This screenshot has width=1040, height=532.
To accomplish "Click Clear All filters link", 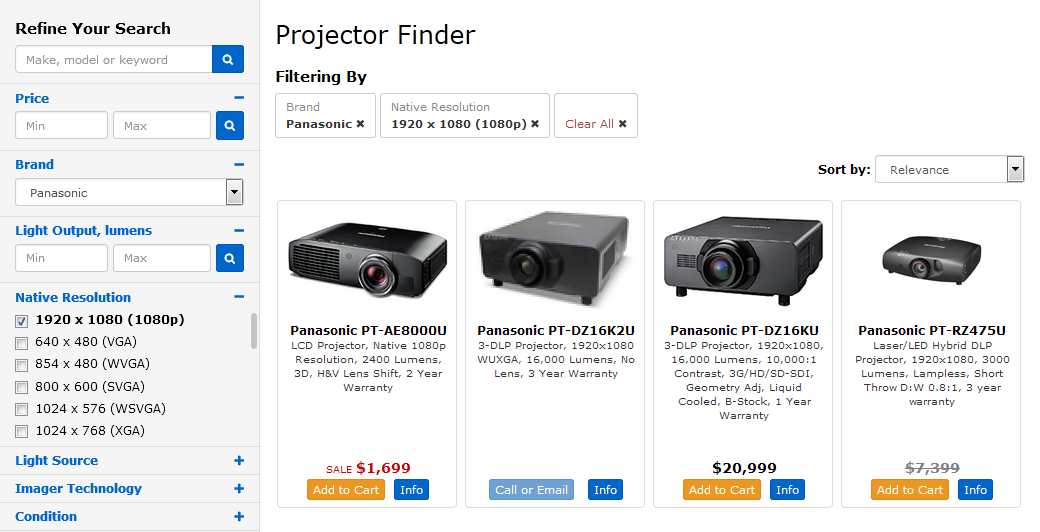I will point(595,124).
